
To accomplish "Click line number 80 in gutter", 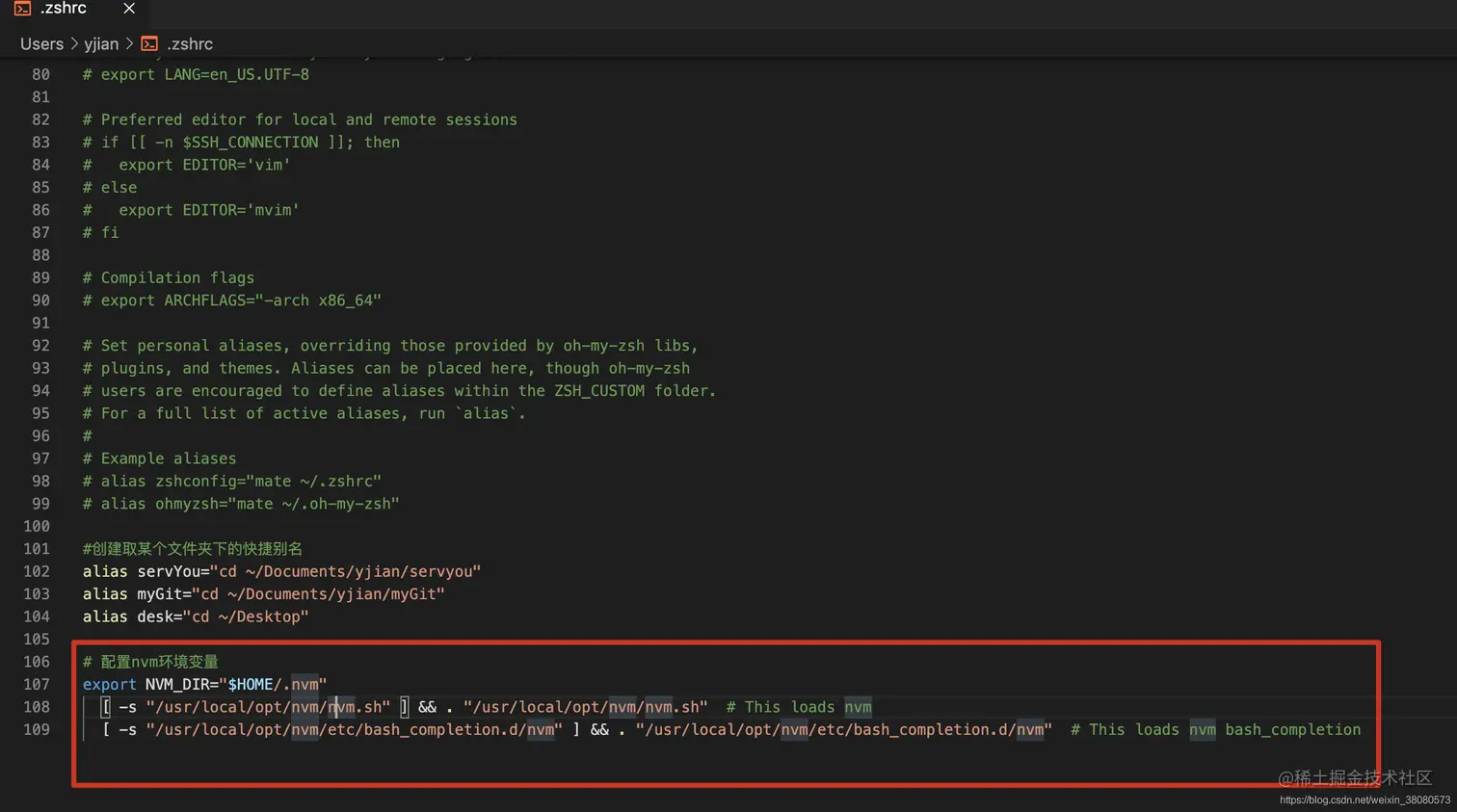I will tap(40, 74).
